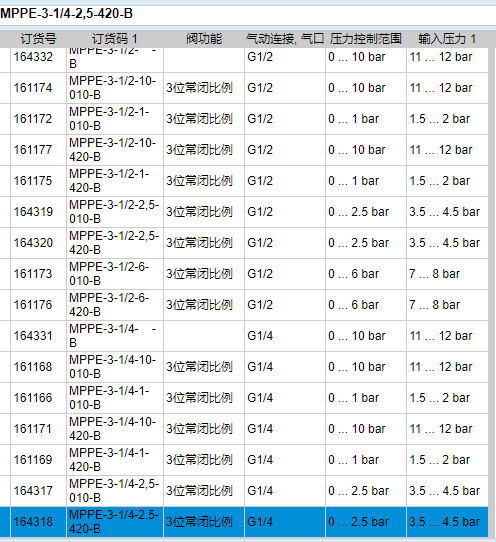Screen dimensions: 496x542
Task: Click order code MPPE-3-1/4-10-420-B
Action: (113, 429)
